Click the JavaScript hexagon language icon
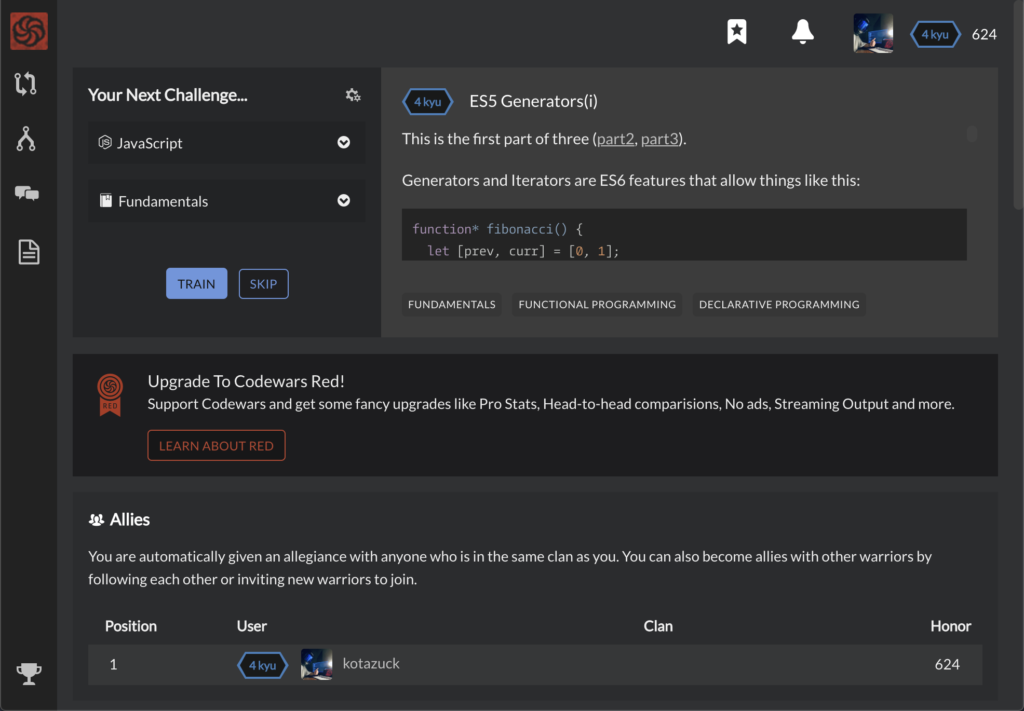 pyautogui.click(x=105, y=142)
